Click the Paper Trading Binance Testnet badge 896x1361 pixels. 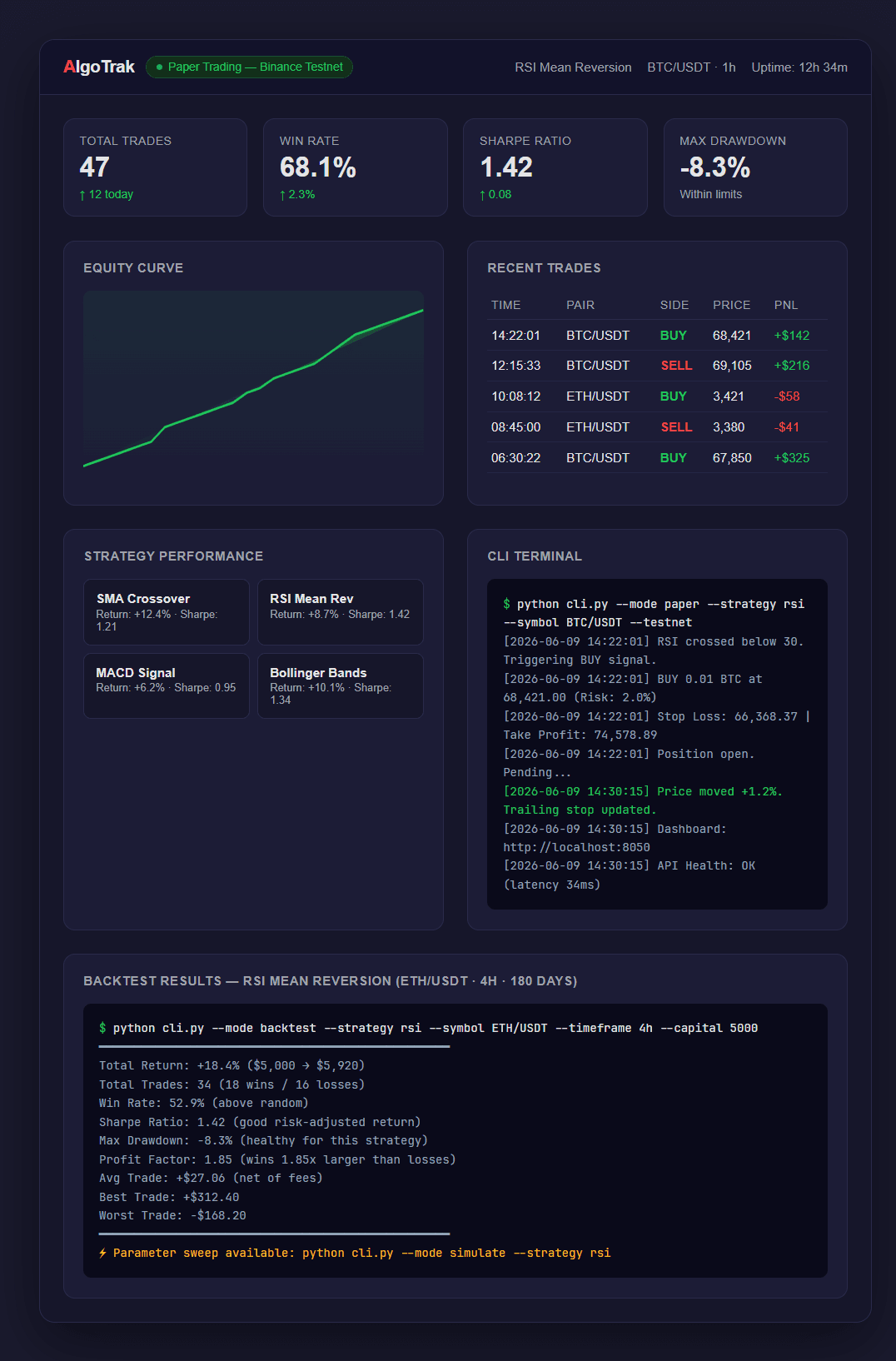[249, 67]
